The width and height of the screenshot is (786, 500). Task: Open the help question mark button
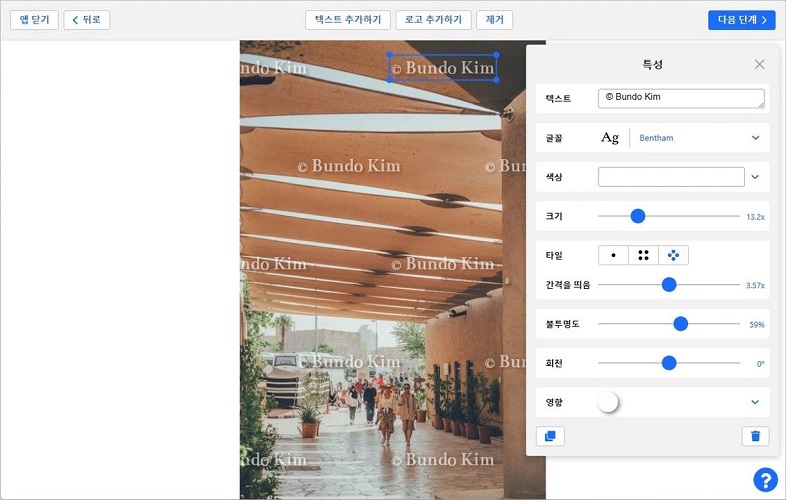point(765,479)
